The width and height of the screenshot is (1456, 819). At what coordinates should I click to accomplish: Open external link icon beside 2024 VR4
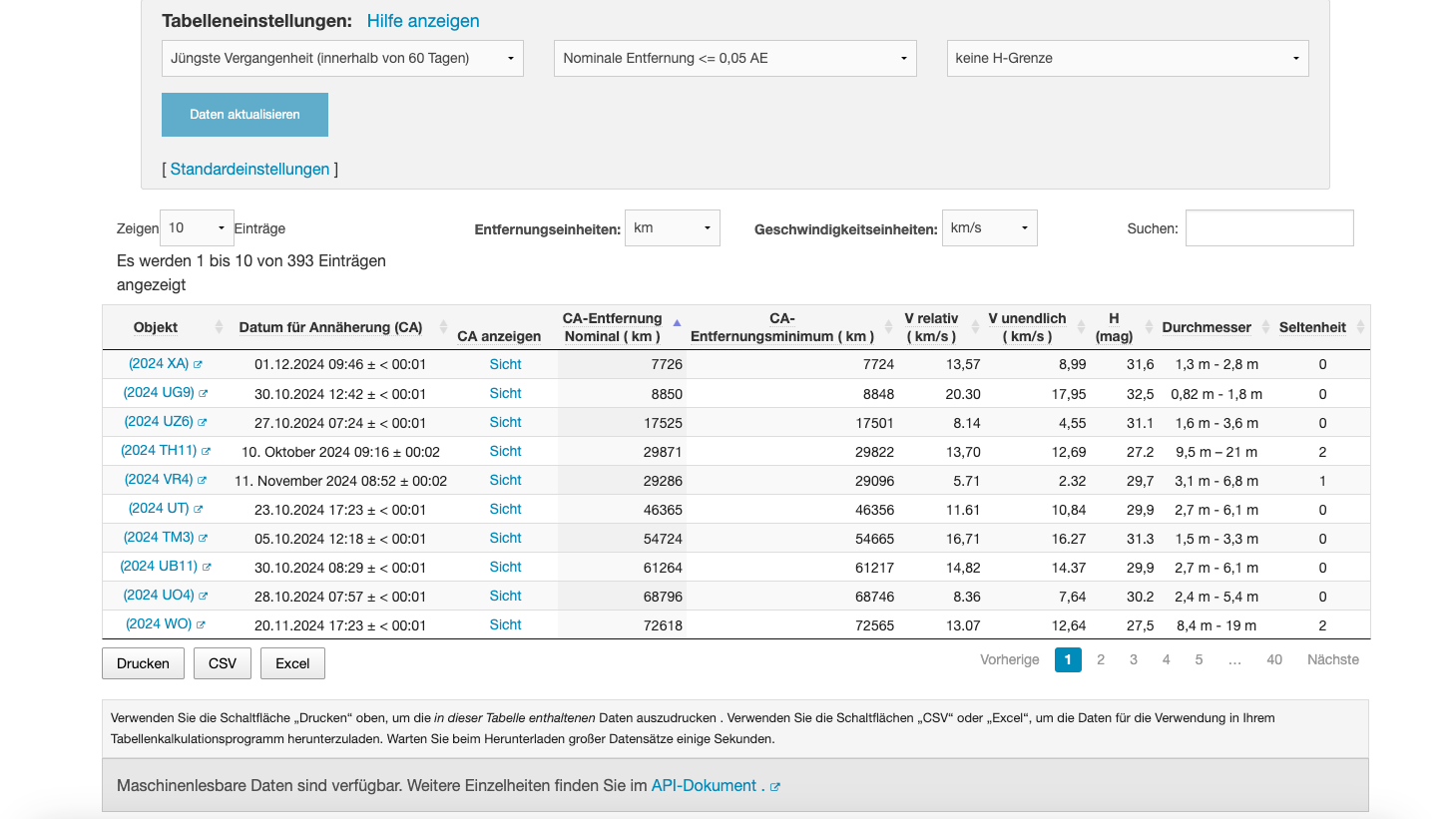203,481
